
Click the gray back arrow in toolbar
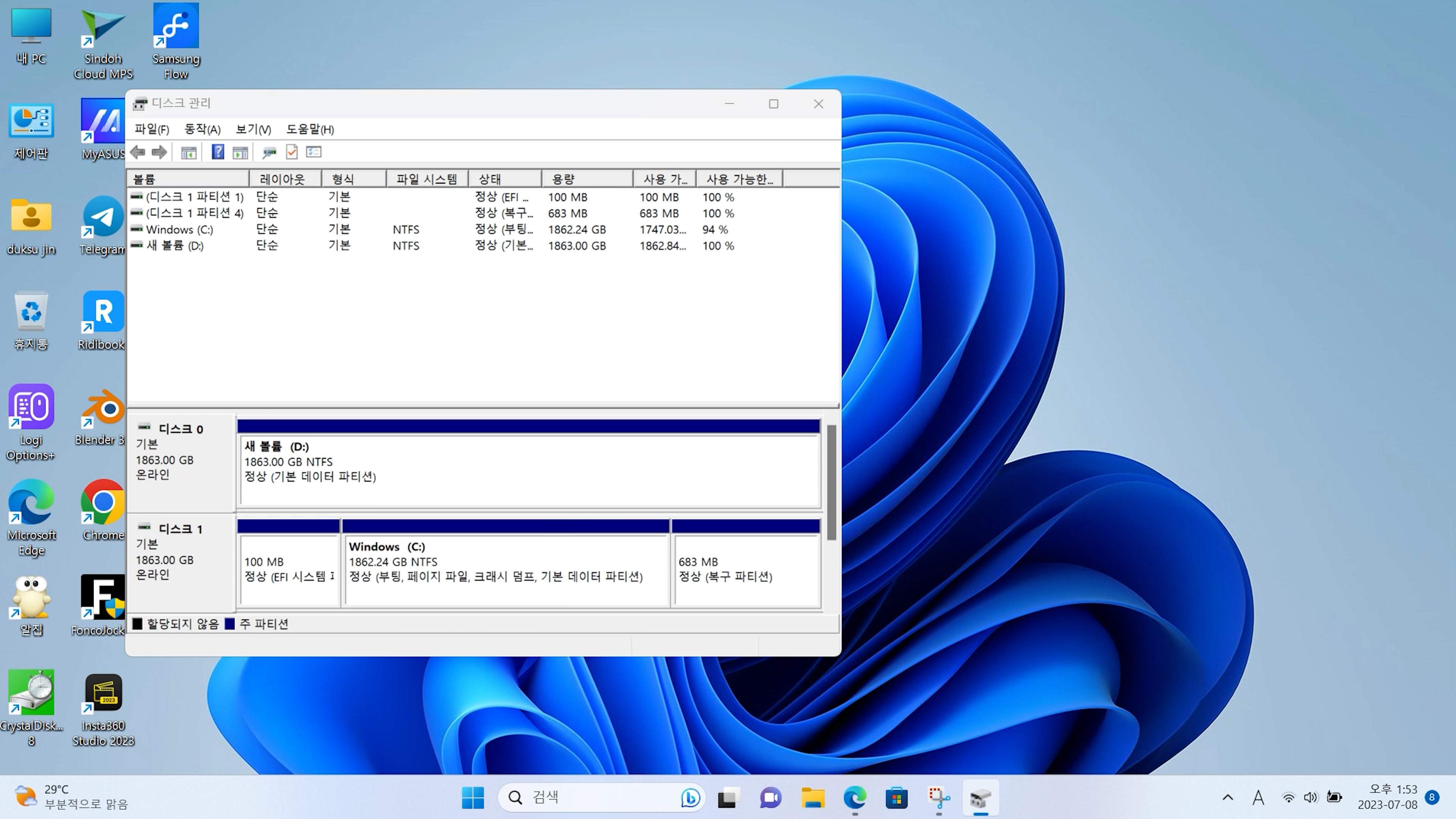point(137,152)
